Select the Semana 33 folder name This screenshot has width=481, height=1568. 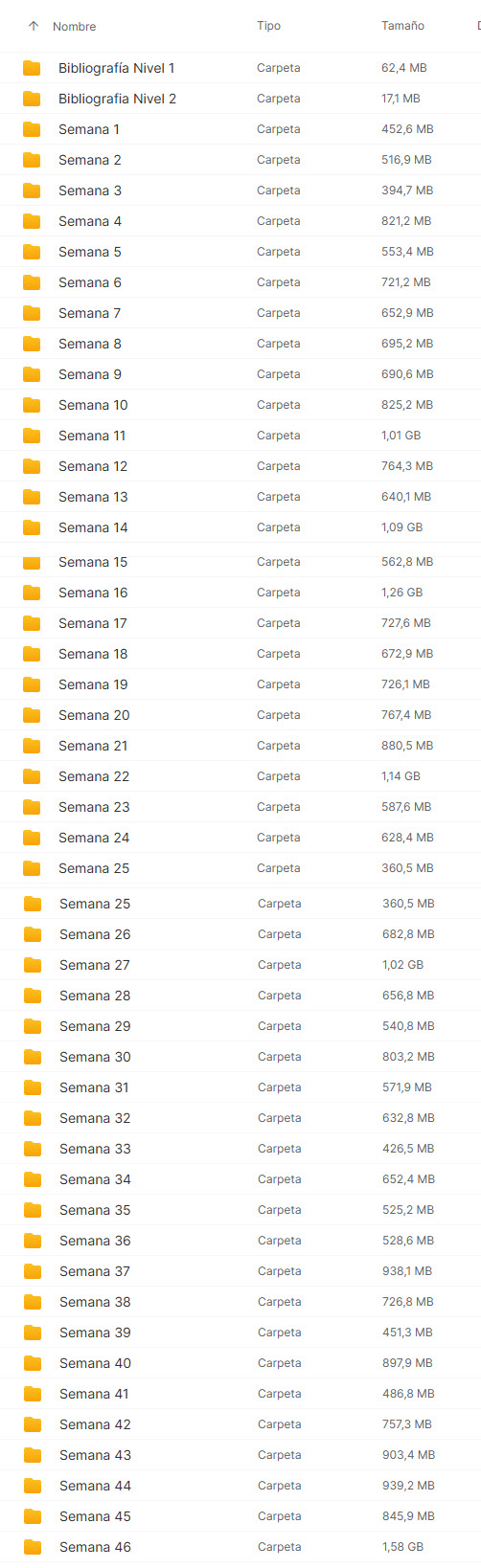click(95, 1149)
